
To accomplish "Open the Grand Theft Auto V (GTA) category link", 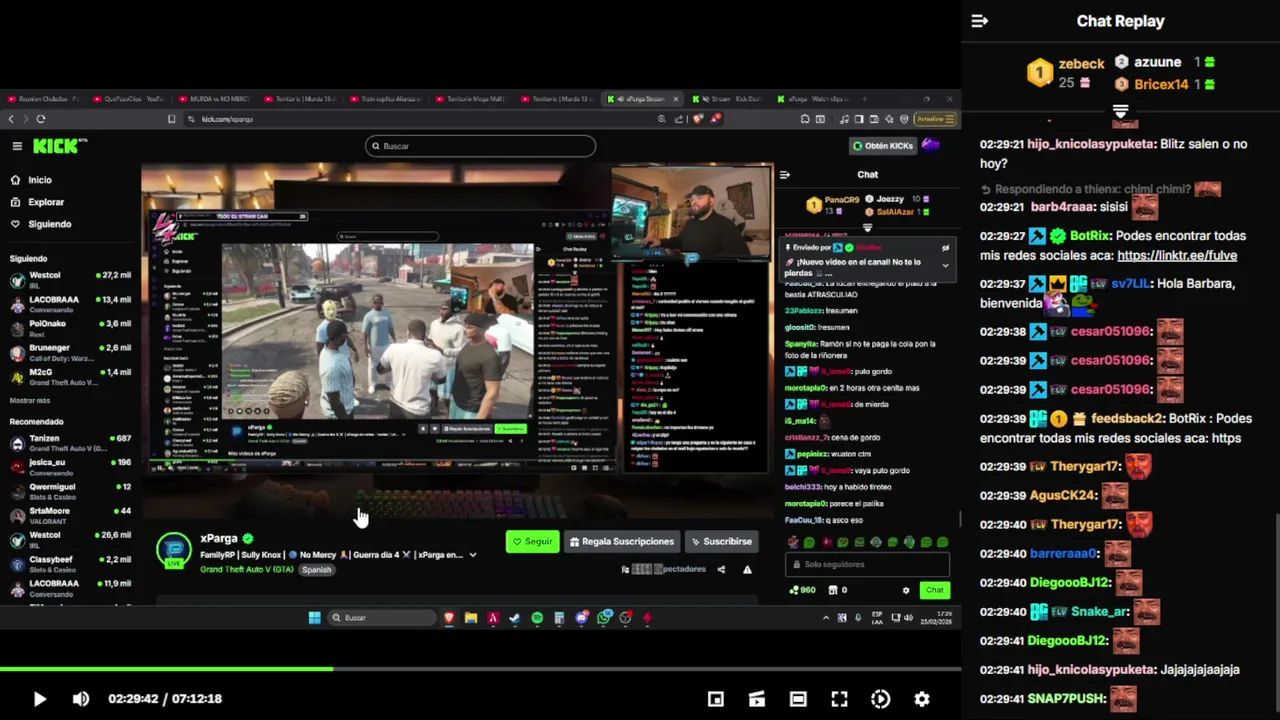I will point(247,569).
